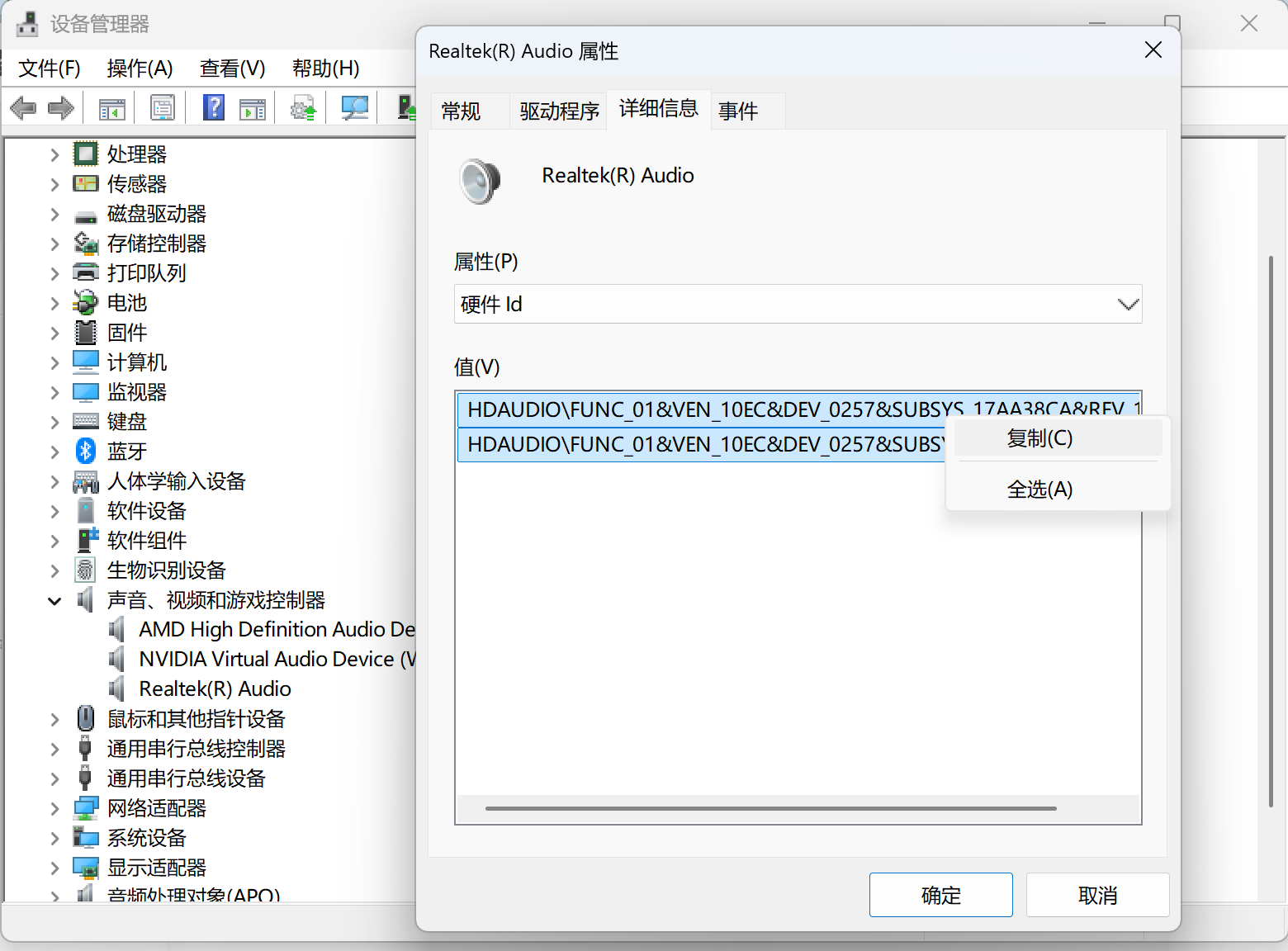Select NVIDIA Virtual Audio Device
This screenshot has width=1288, height=951.
(277, 659)
